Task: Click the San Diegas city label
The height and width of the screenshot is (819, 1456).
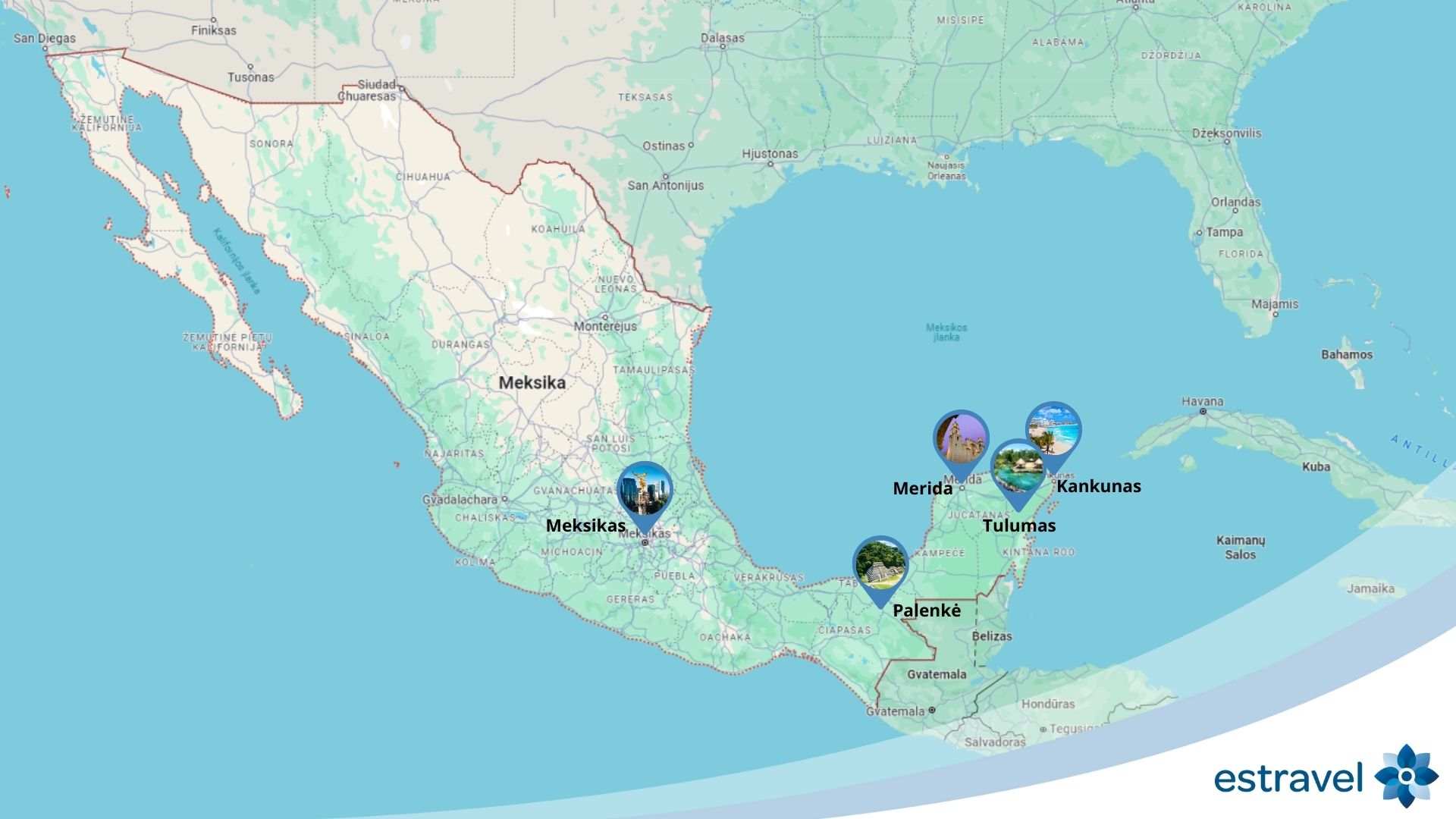Action: pyautogui.click(x=45, y=38)
